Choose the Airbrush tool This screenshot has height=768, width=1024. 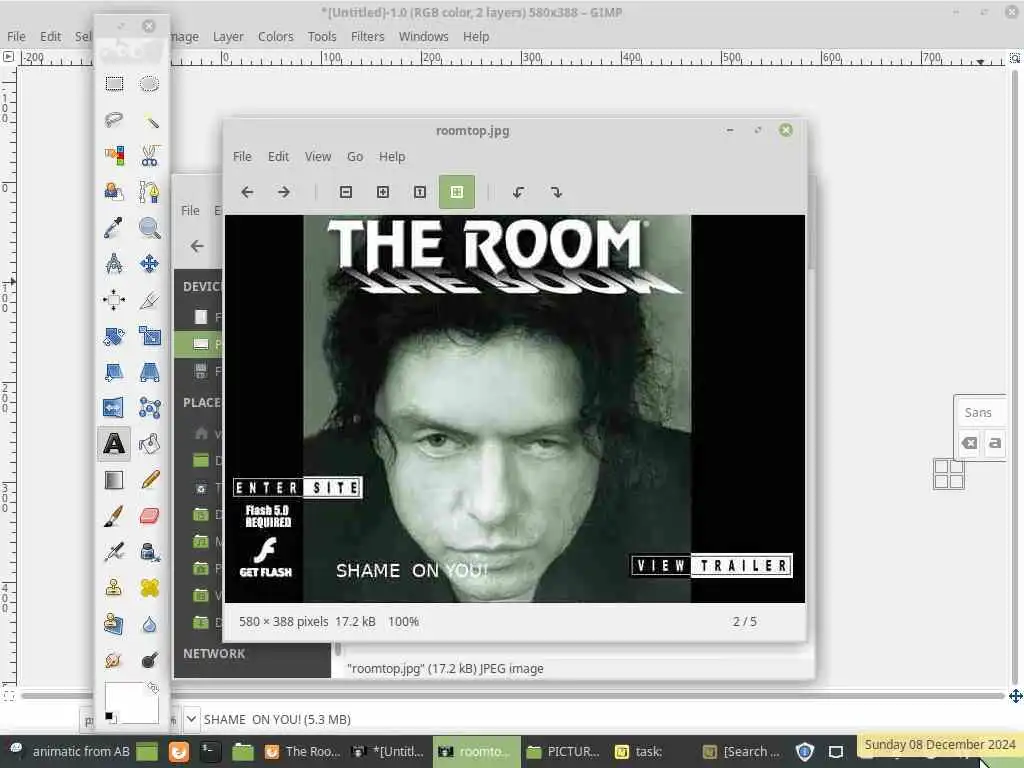[114, 552]
